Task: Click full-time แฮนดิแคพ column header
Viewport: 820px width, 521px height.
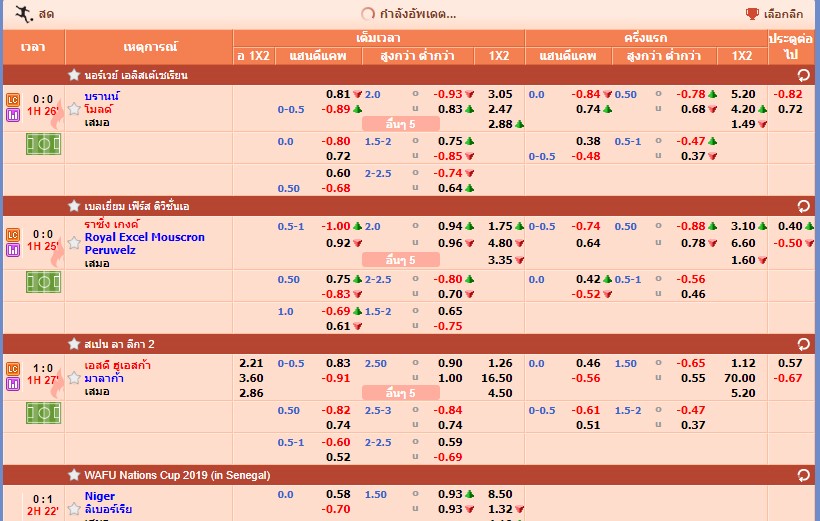Action: [318, 56]
